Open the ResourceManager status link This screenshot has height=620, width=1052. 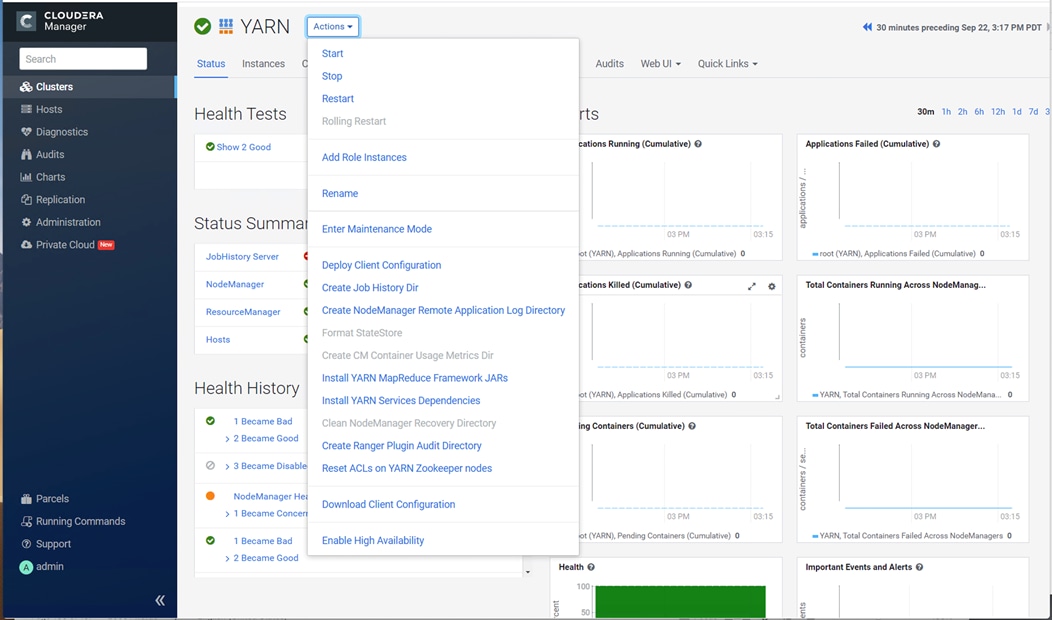(x=243, y=312)
